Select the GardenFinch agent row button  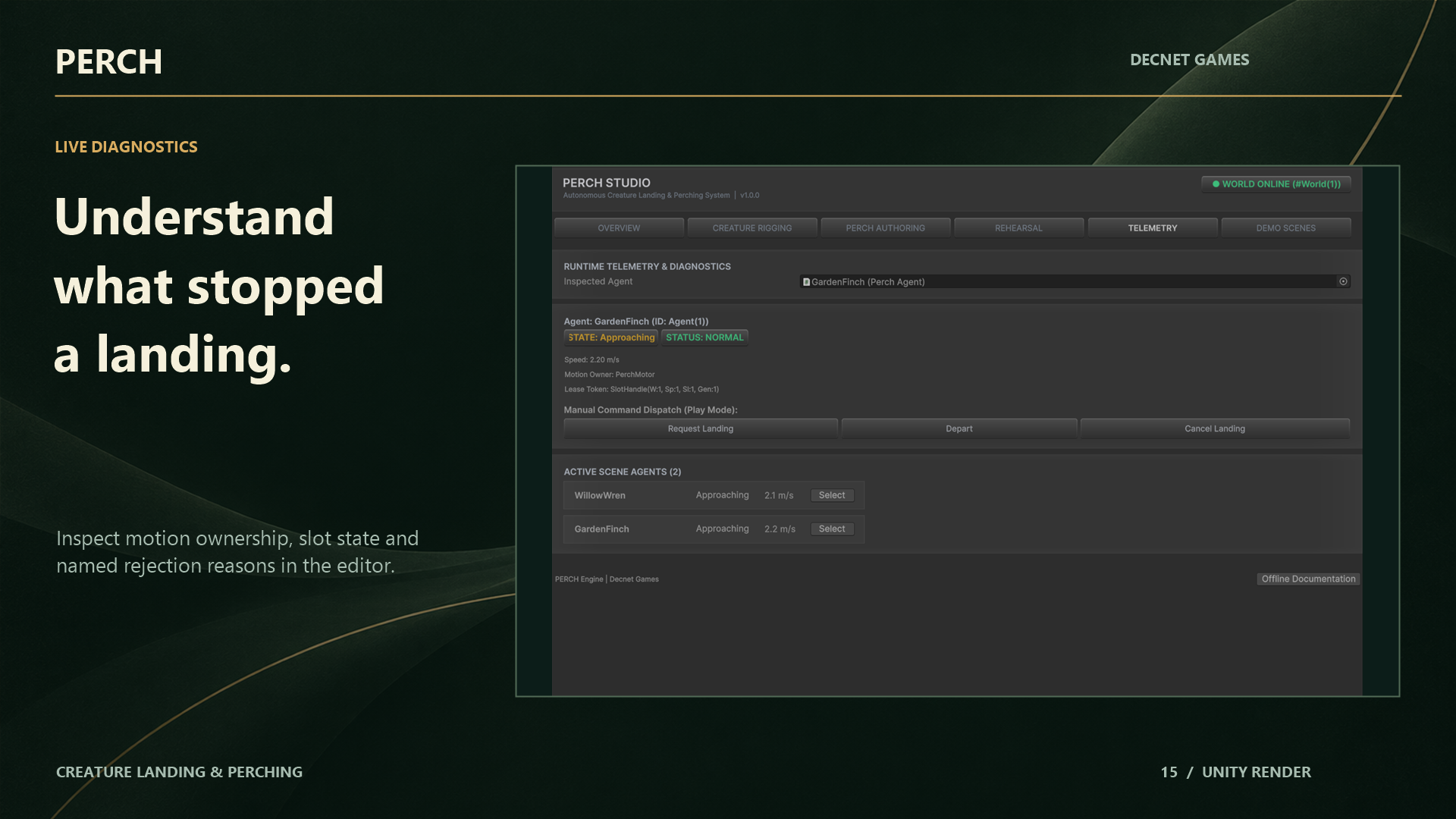coord(832,529)
